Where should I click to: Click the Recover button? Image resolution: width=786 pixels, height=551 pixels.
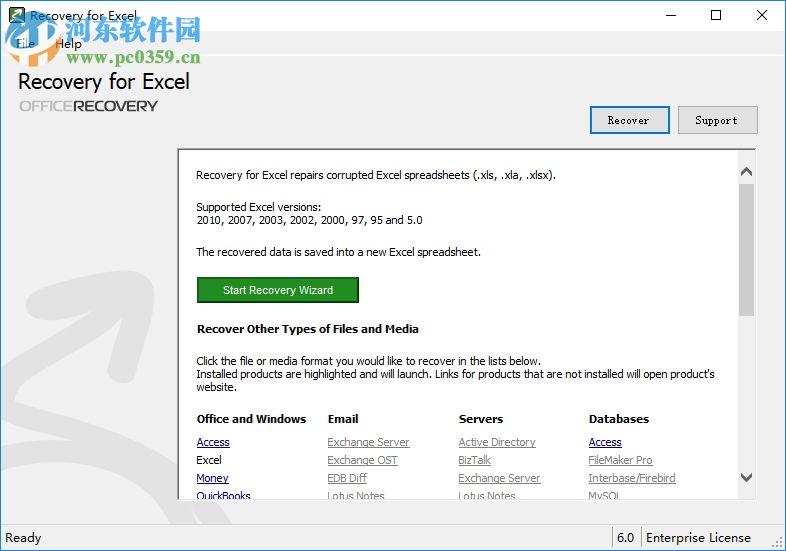pyautogui.click(x=630, y=120)
